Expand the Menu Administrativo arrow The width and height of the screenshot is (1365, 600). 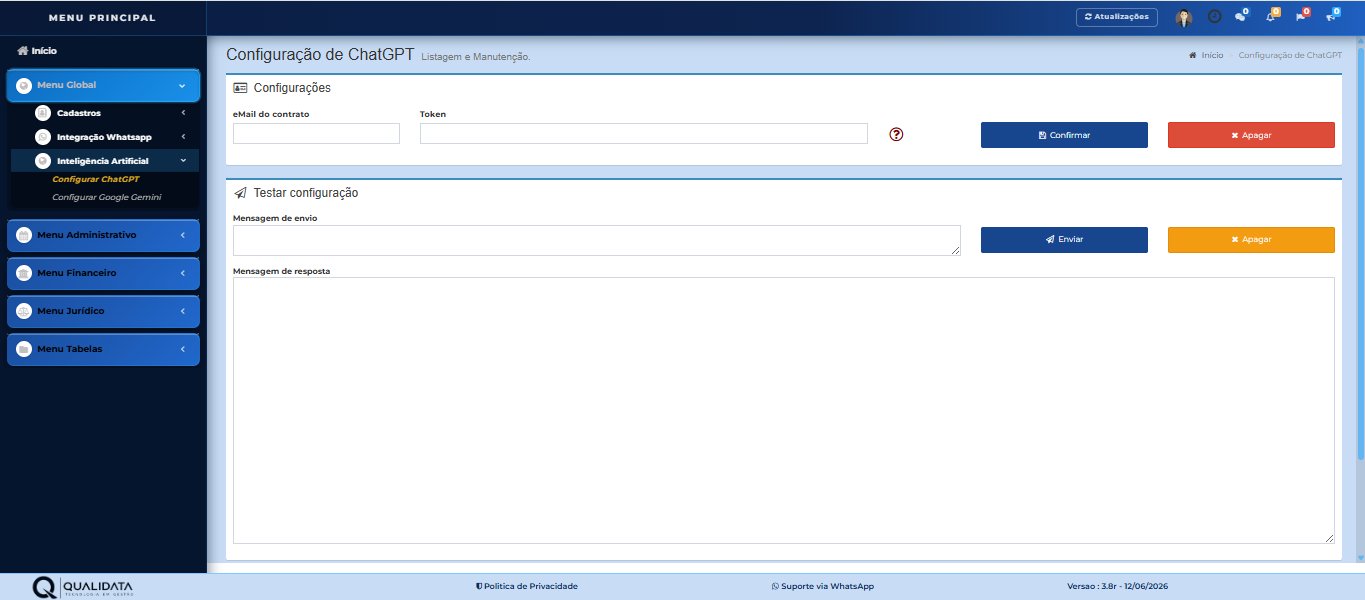(x=183, y=235)
